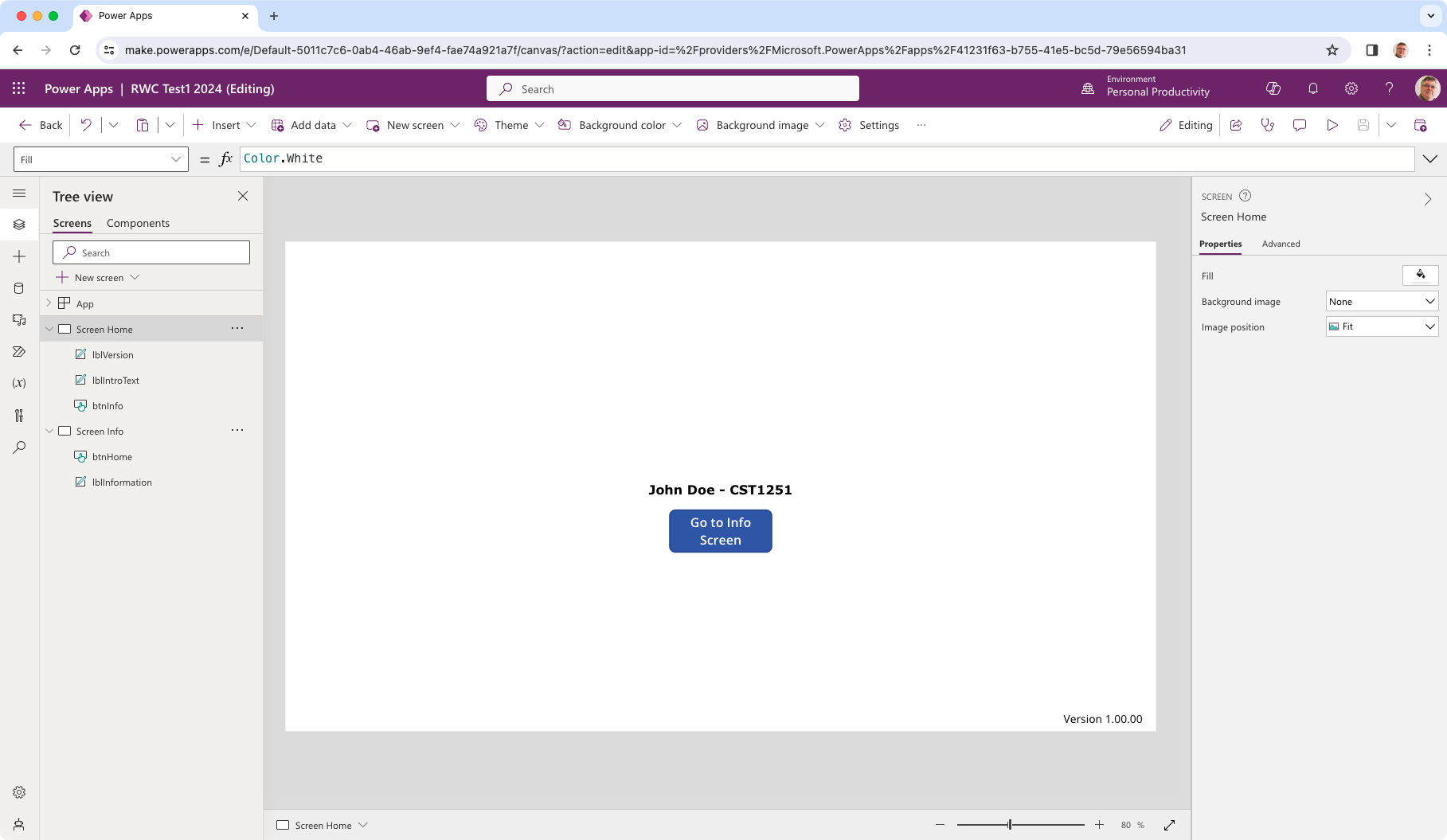Click the Back button in toolbar
The image size is (1447, 840).
pos(41,125)
